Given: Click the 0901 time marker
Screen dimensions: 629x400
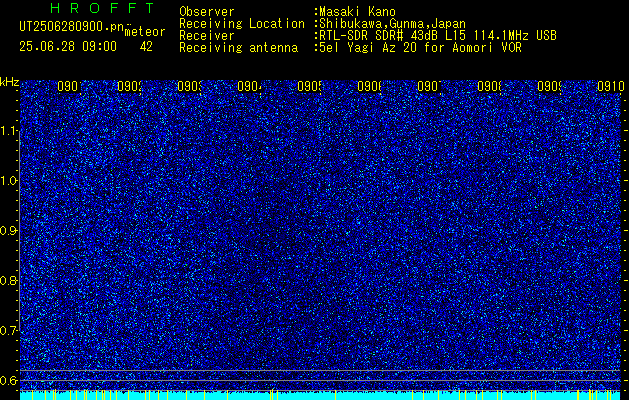Looking at the screenshot, I should (69, 86).
